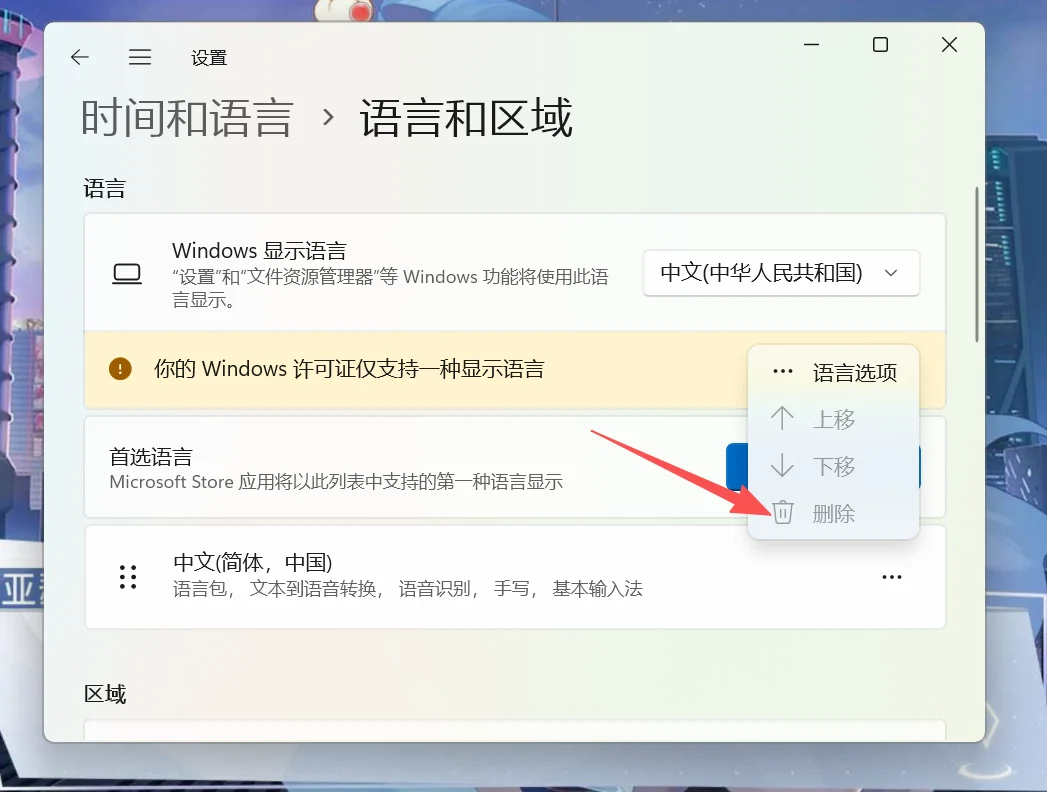1047x792 pixels.
Task: Click the settings page vertical scrollbar
Action: [x=977, y=264]
